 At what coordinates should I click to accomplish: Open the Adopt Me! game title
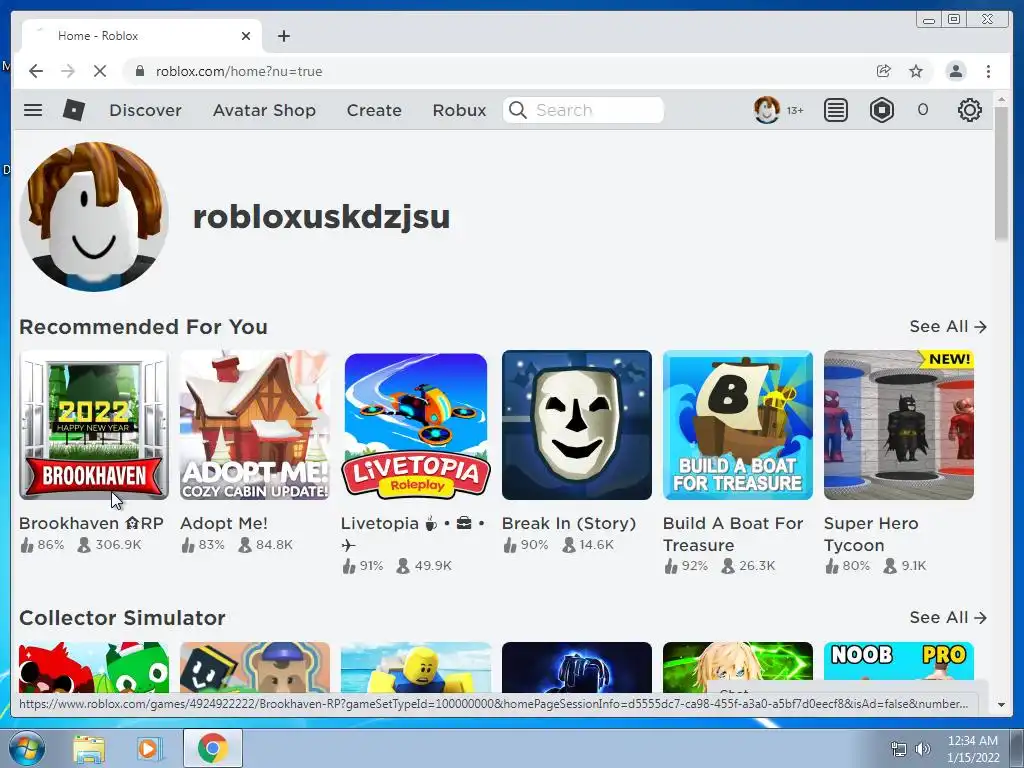click(223, 523)
